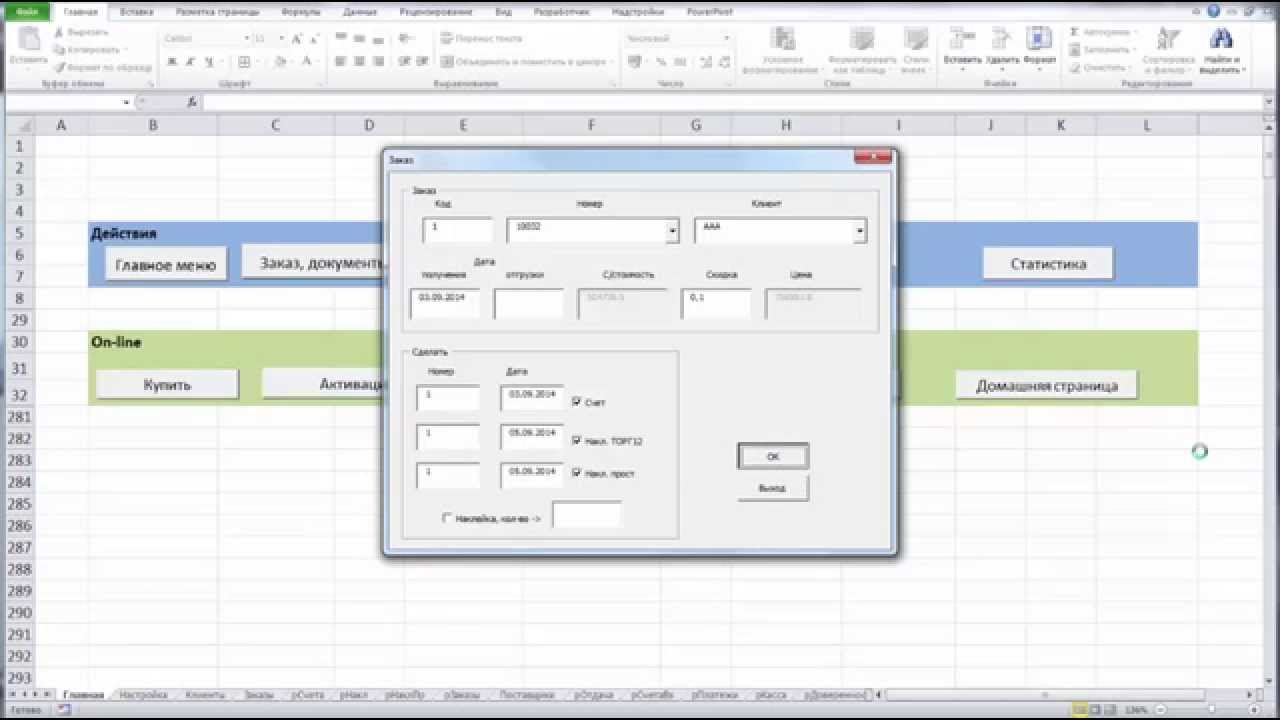This screenshot has height=720, width=1280.
Task: Open Find and Select binoculars icon
Action: 1220,38
